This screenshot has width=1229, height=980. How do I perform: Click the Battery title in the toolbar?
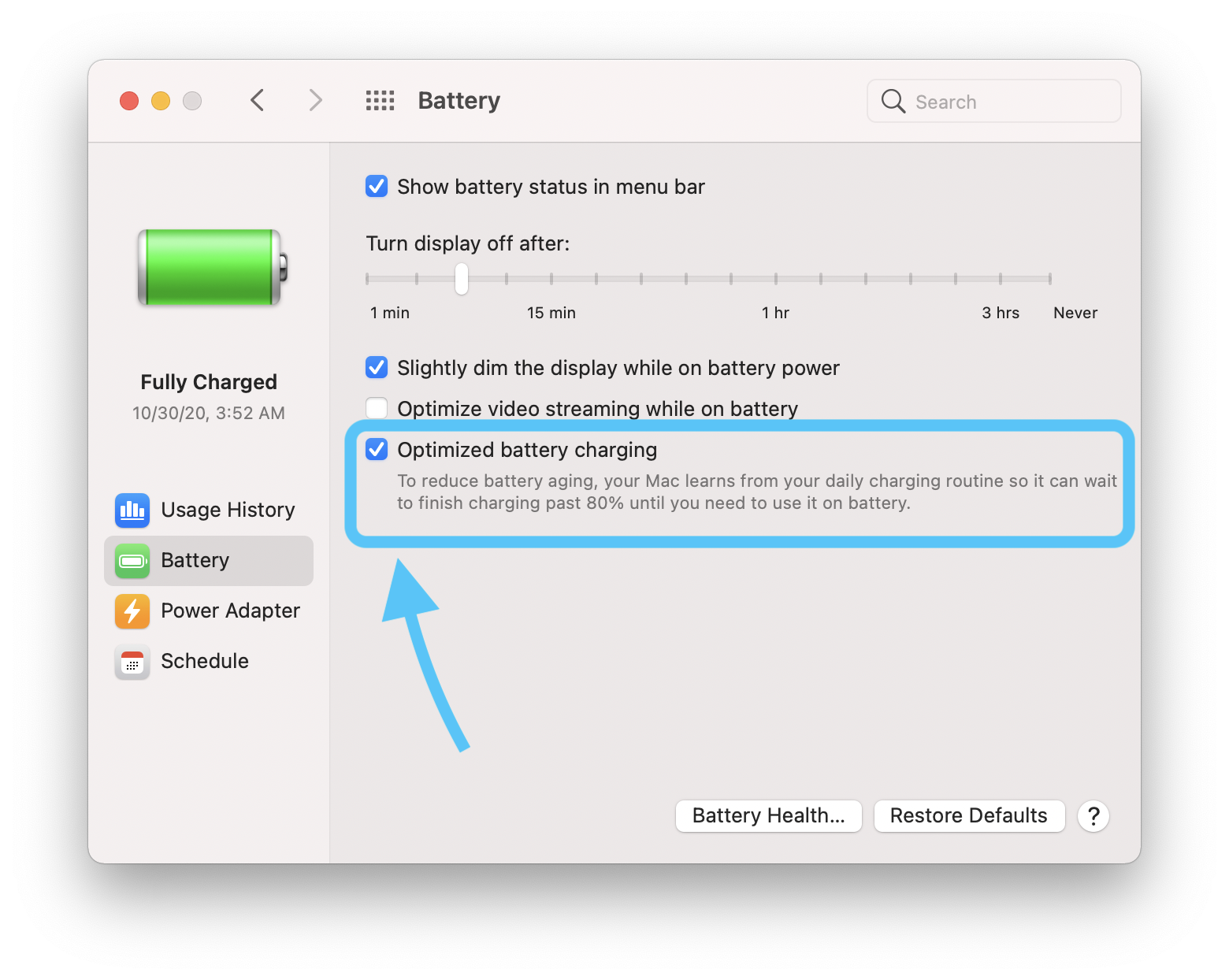tap(459, 100)
